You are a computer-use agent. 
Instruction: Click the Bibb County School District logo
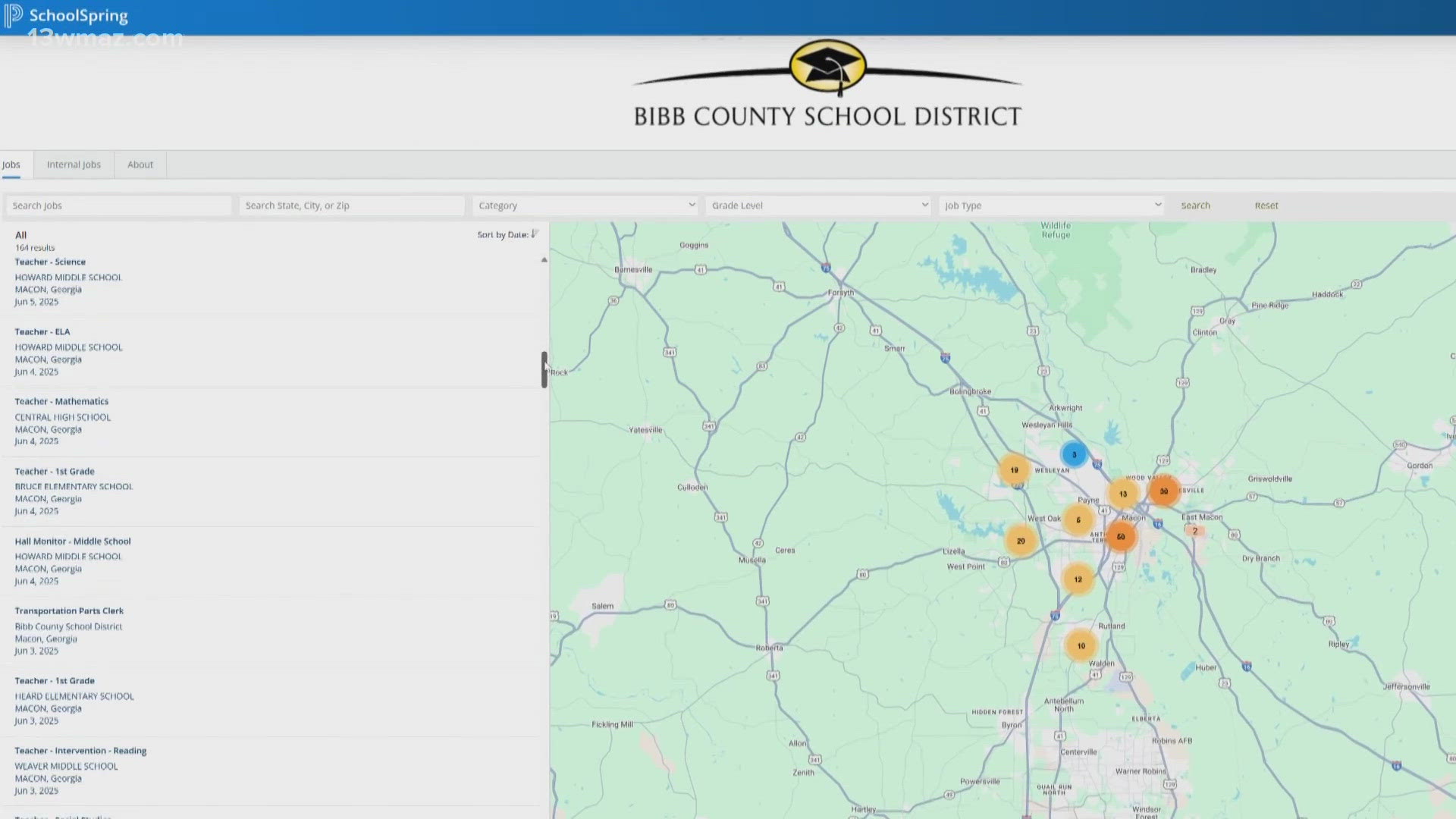[x=827, y=83]
